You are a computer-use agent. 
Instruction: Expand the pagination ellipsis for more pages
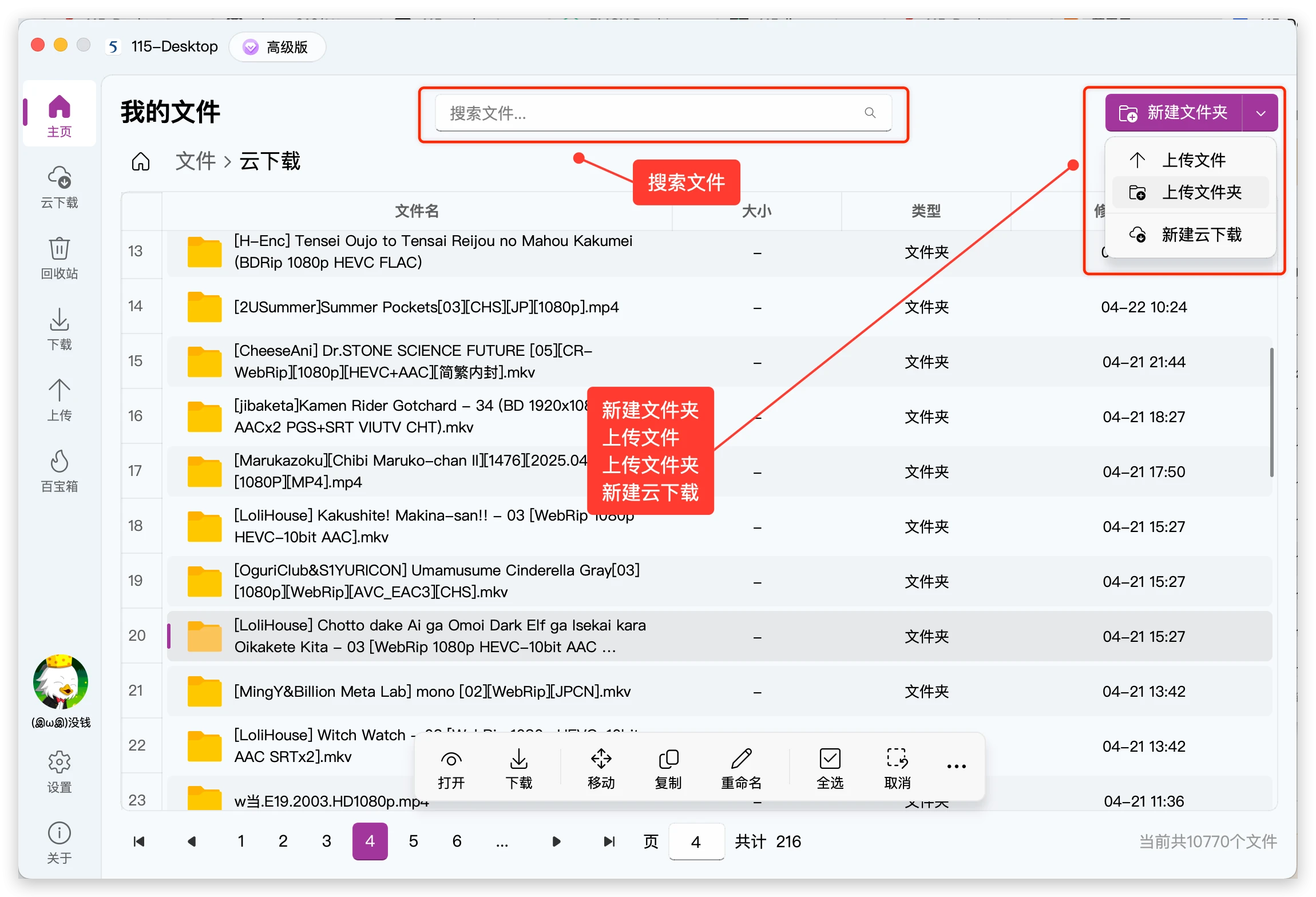pos(502,842)
